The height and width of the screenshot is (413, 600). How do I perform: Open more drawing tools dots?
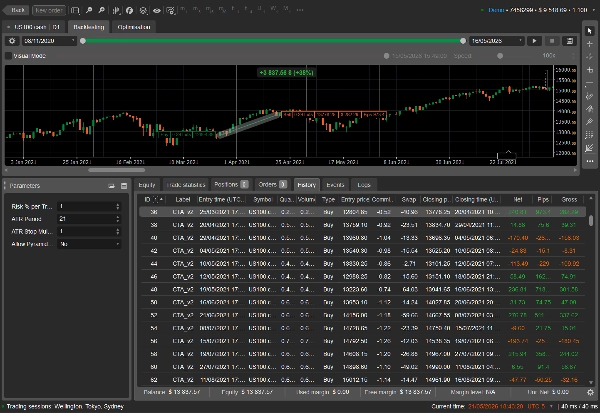coord(590,161)
